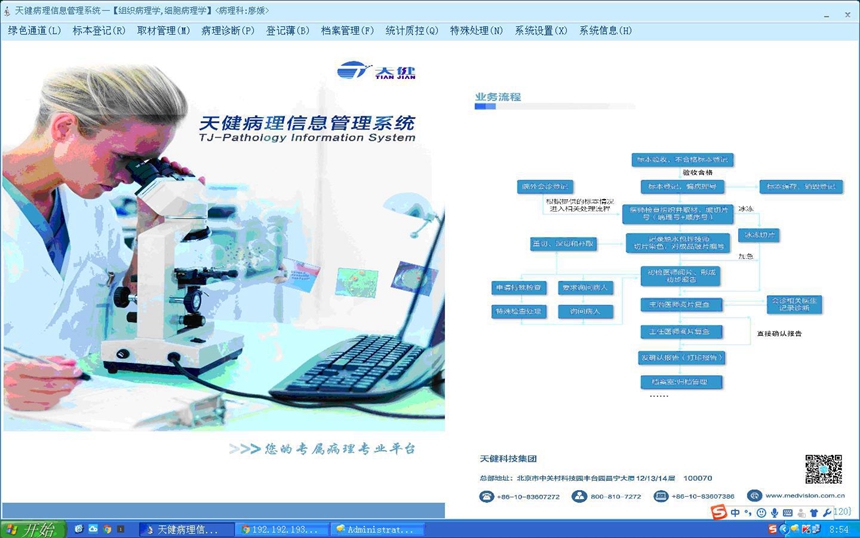Click the 询问病人 flowchart box
The width and height of the screenshot is (860, 538).
click(585, 312)
